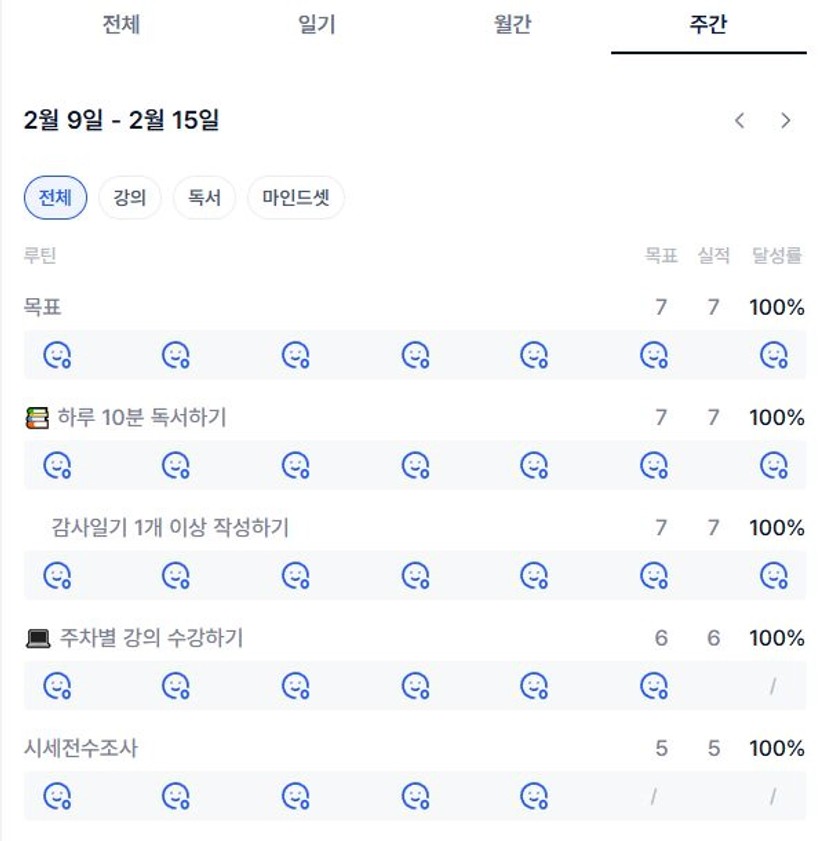Switch to the 전체 tab
Viewport: 827px width, 841px height.
point(120,25)
